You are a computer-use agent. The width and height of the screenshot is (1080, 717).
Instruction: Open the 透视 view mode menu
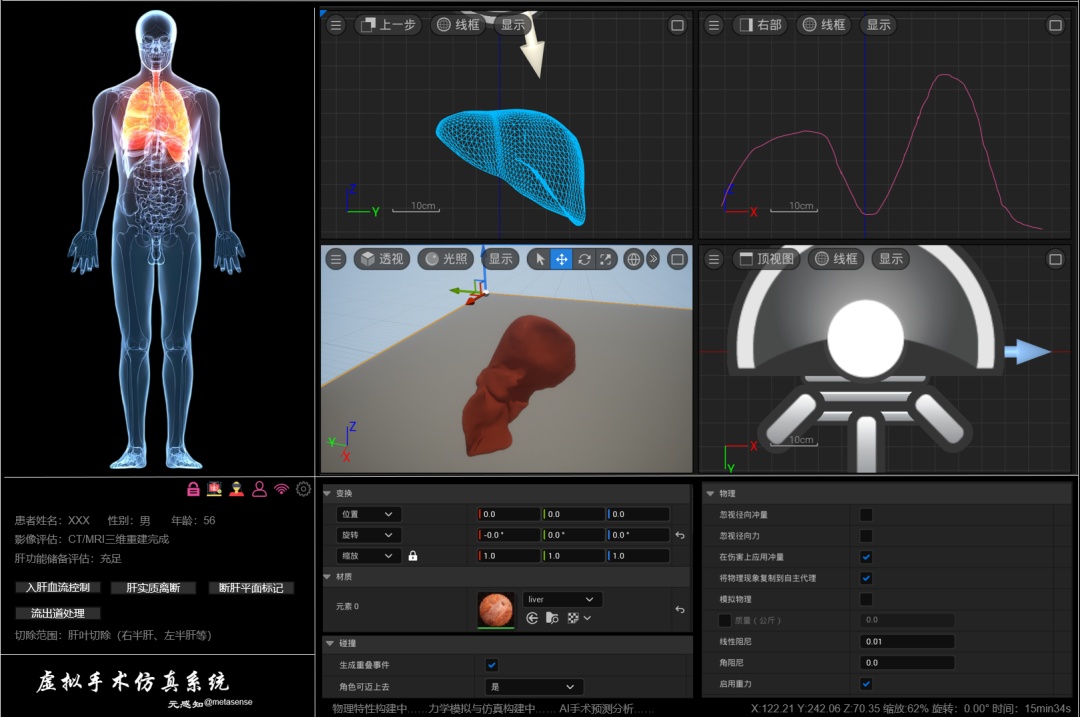382,259
